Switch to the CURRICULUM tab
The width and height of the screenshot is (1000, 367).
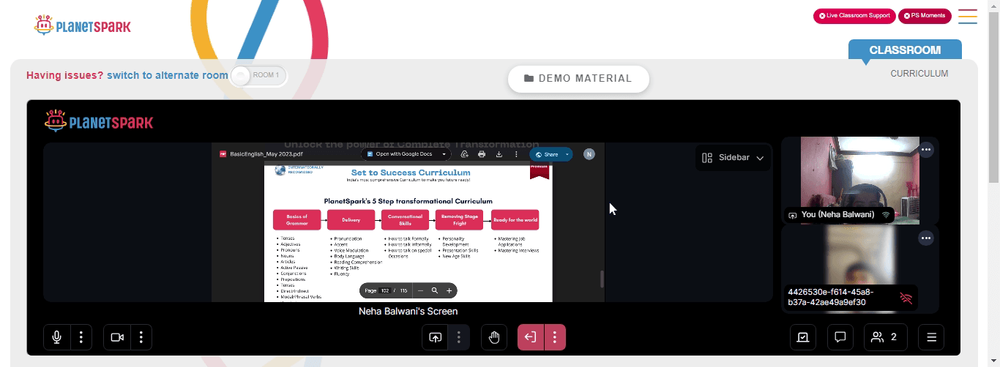tap(919, 73)
